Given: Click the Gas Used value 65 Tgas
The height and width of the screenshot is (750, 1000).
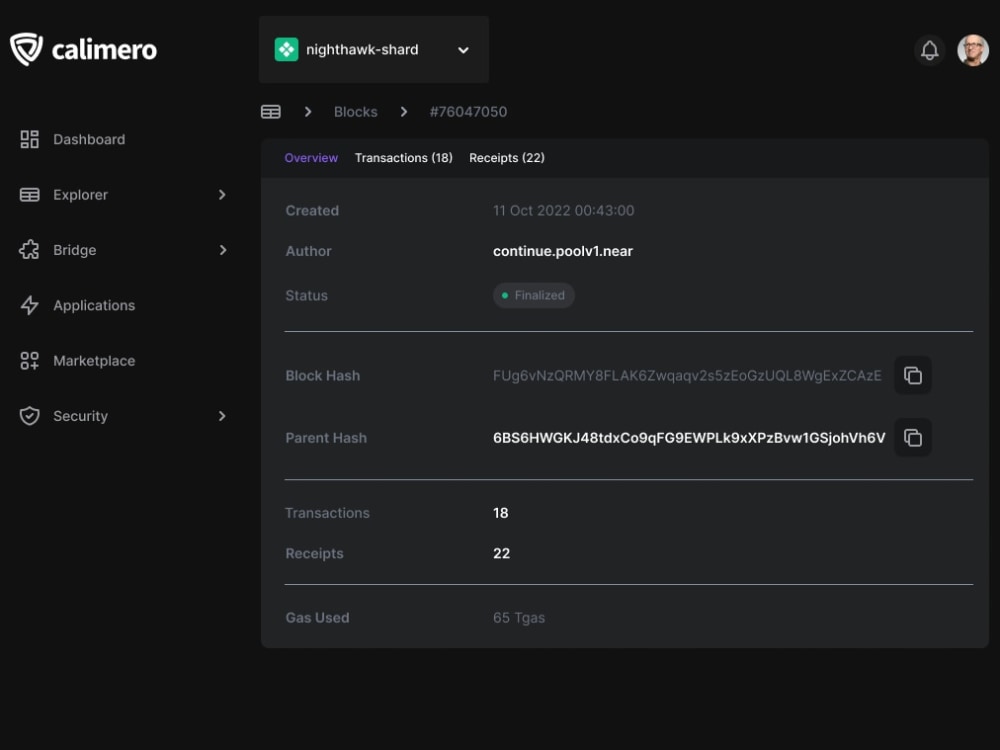Looking at the screenshot, I should coord(518,617).
